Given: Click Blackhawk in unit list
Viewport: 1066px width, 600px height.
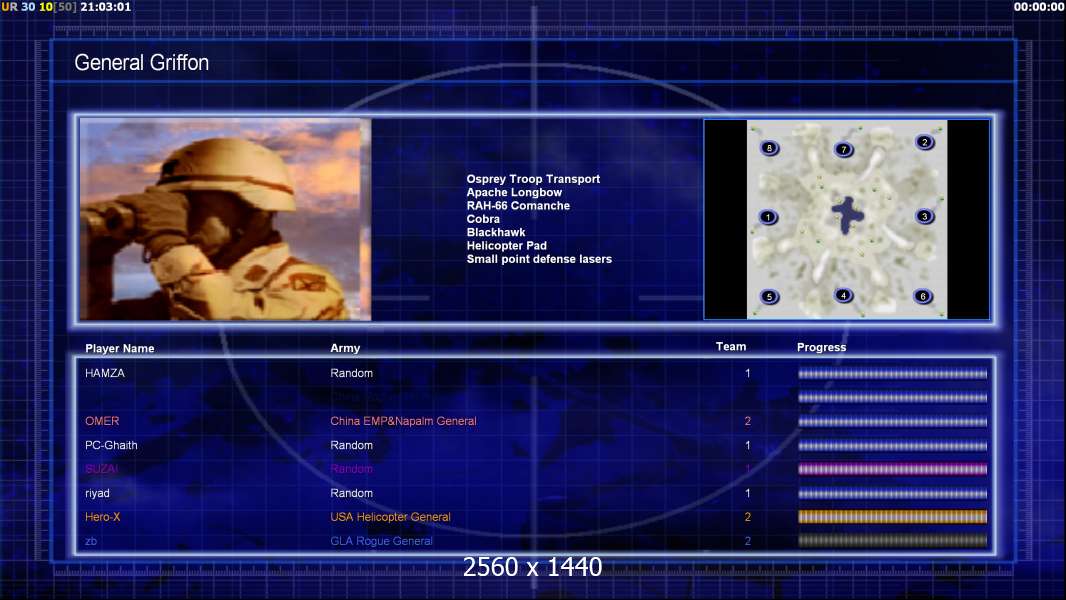Looking at the screenshot, I should (496, 232).
